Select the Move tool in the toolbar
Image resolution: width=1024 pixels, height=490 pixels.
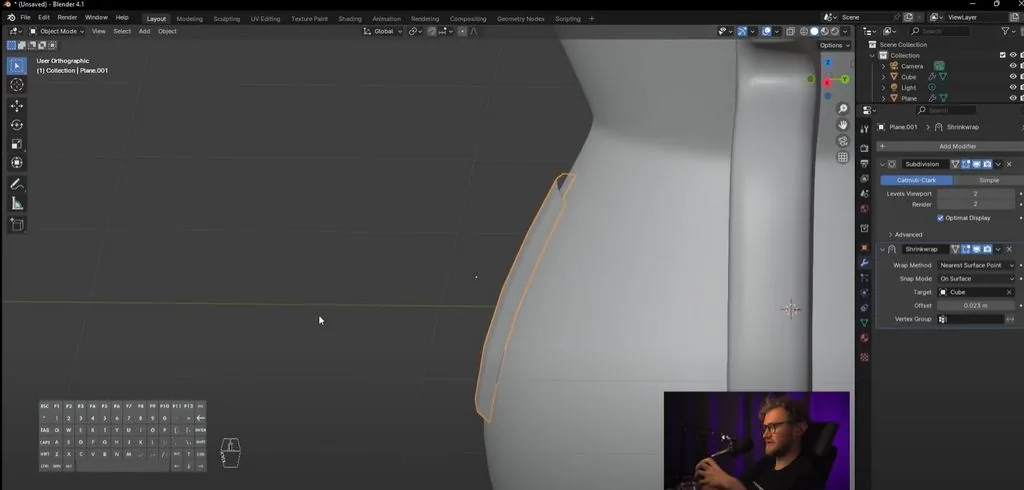17,105
